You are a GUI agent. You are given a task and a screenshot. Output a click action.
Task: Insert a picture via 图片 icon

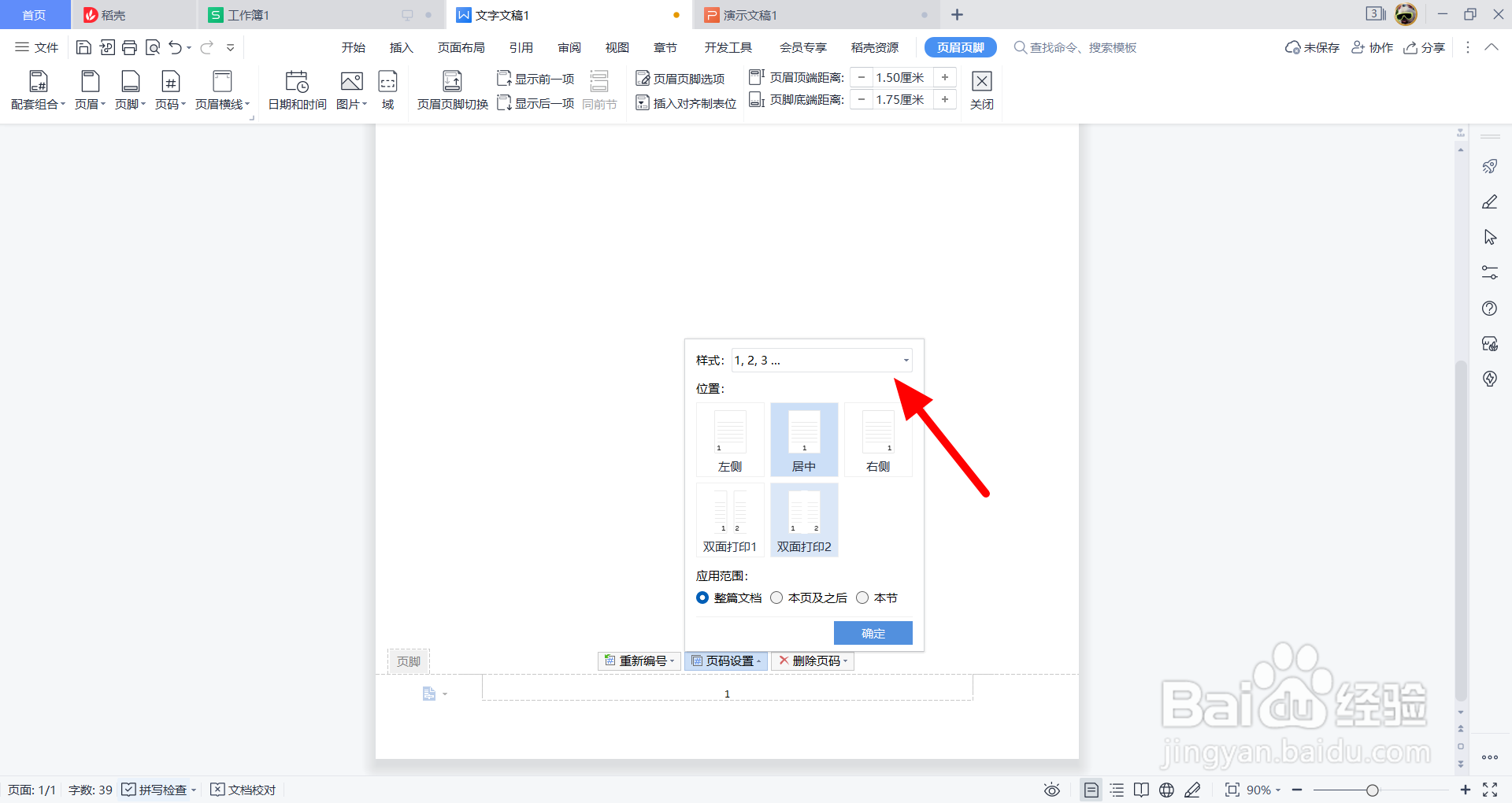(350, 88)
